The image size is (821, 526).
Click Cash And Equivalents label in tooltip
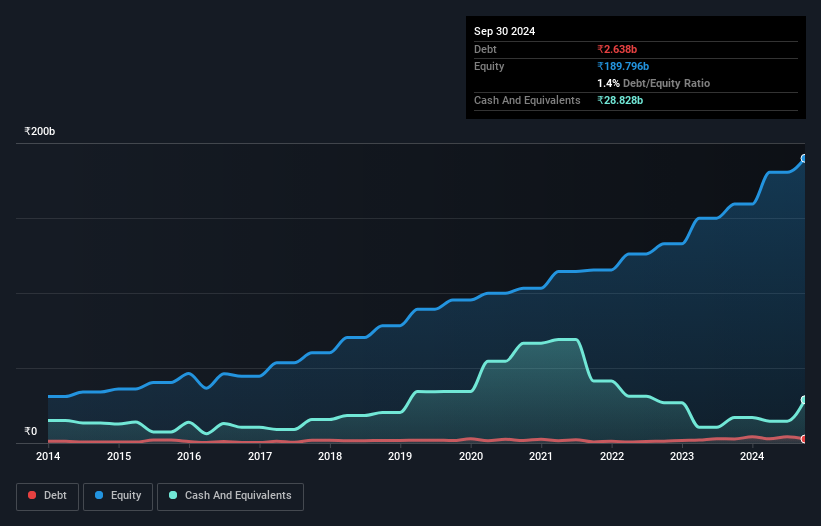pos(527,100)
